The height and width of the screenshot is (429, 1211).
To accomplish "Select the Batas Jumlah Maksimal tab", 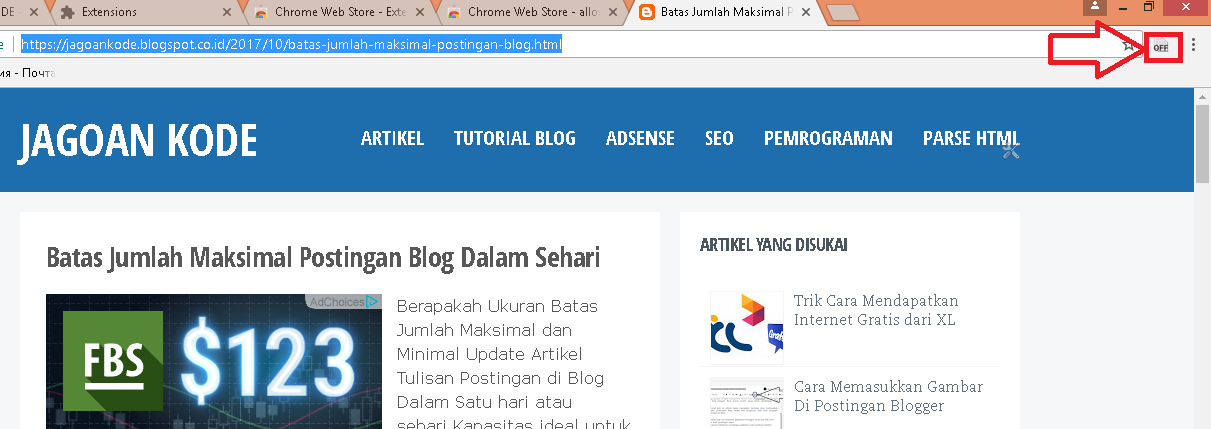I will [728, 12].
